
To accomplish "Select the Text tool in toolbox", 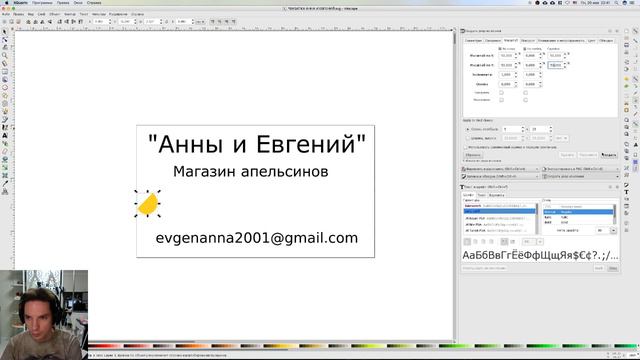I will [4, 135].
